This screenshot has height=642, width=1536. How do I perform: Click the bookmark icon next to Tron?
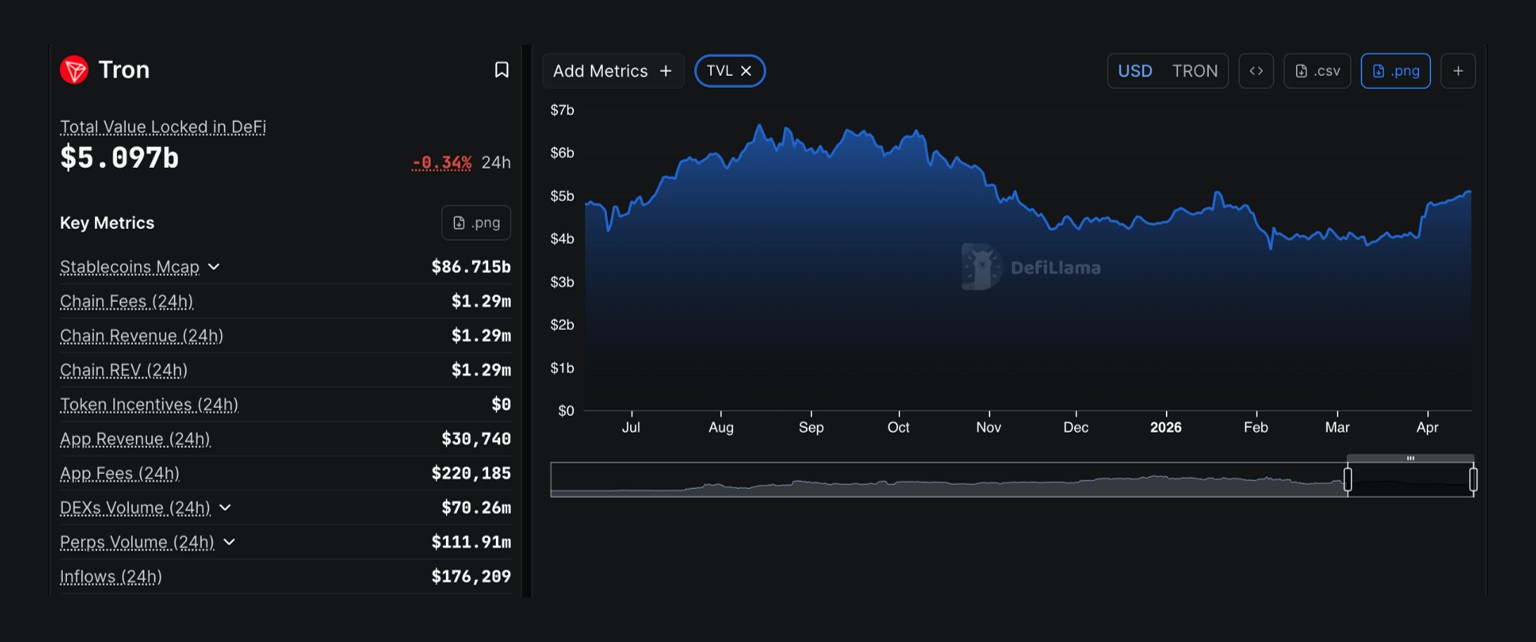pos(501,69)
